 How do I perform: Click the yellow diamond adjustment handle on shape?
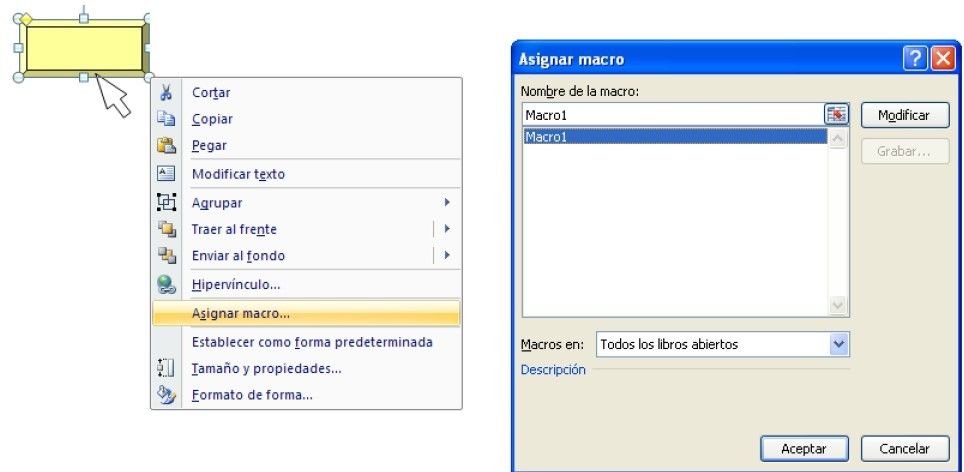(26, 20)
